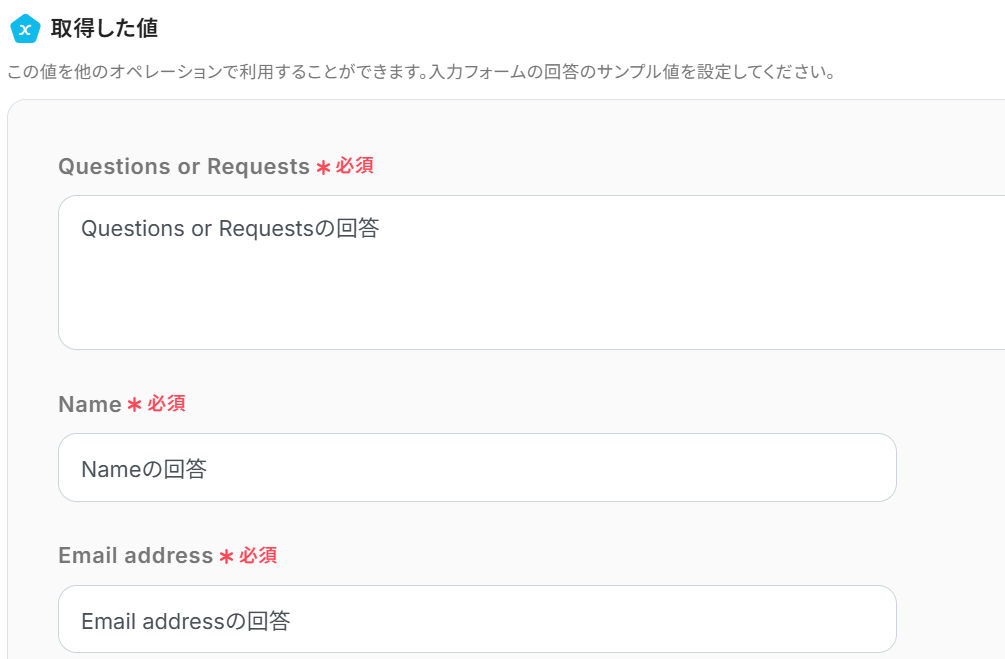The image size is (1005, 659).
Task: Click the blue hexagon icon beside 取得した値
Action: (x=24, y=29)
